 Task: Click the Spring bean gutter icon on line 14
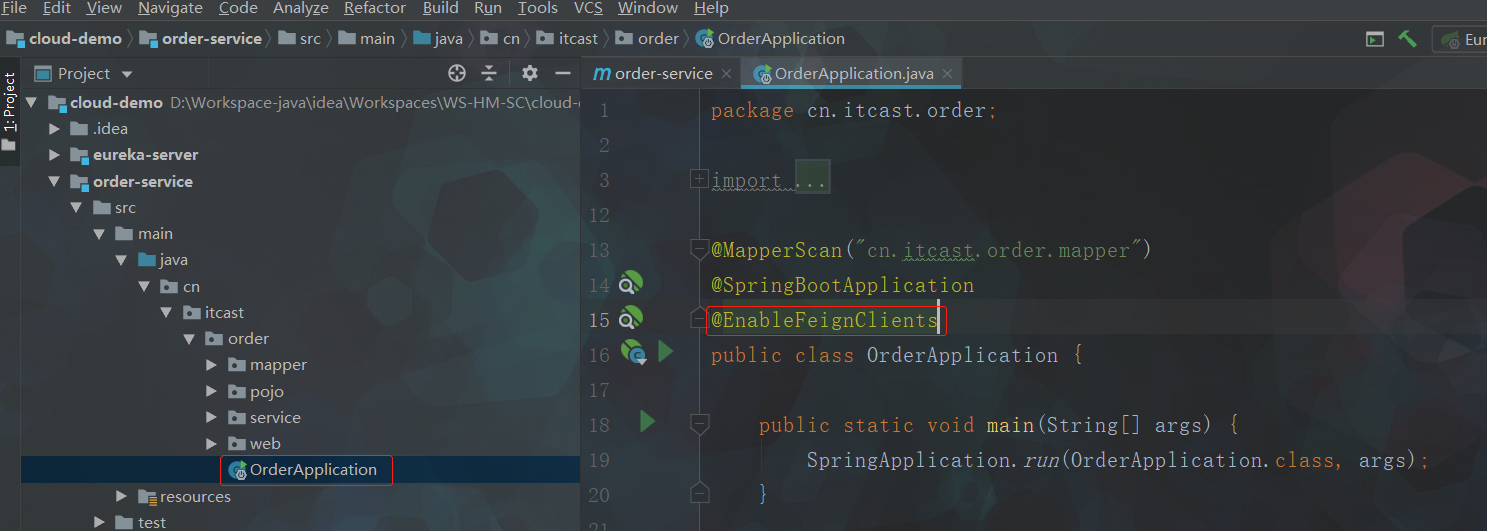pyautogui.click(x=631, y=284)
